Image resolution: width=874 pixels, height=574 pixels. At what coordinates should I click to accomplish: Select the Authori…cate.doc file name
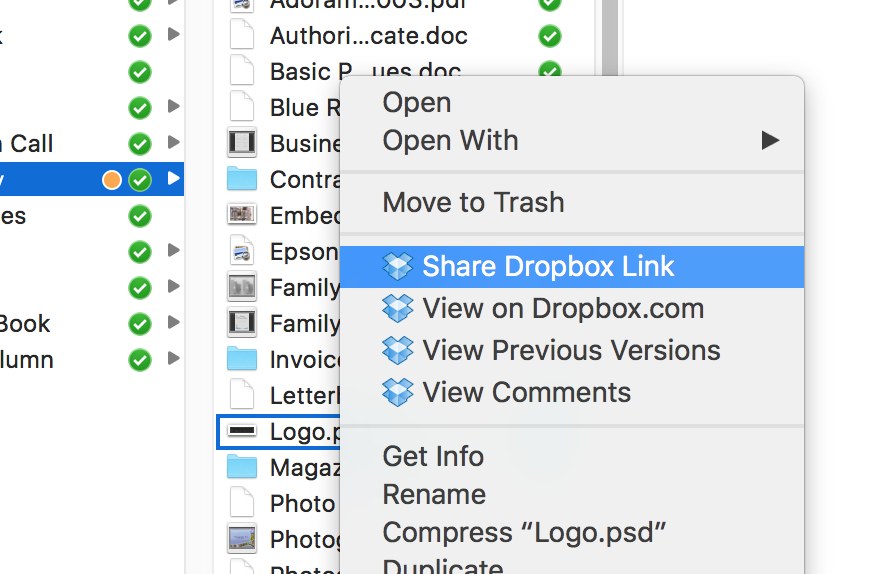pos(368,36)
